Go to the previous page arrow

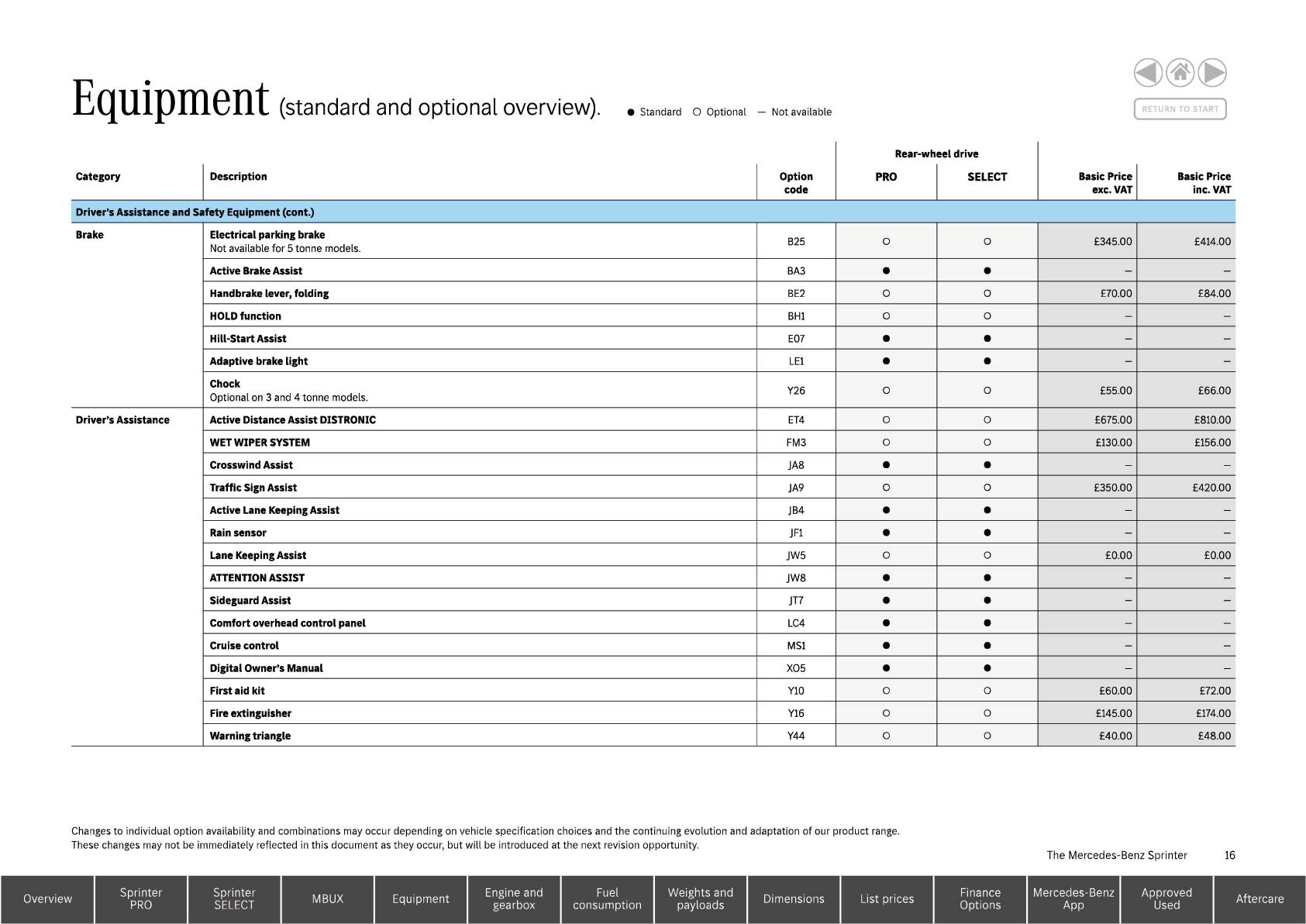(x=1148, y=73)
